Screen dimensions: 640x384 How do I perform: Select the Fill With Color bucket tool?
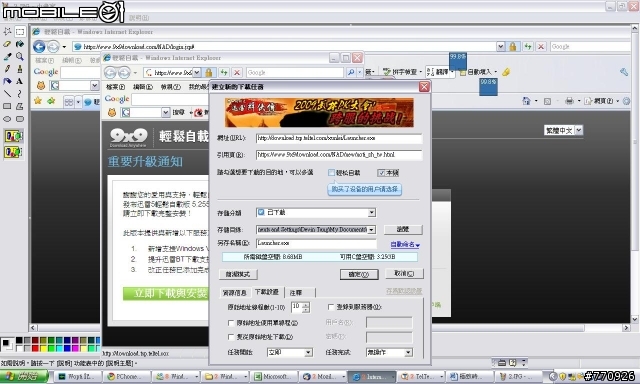pos(20,44)
